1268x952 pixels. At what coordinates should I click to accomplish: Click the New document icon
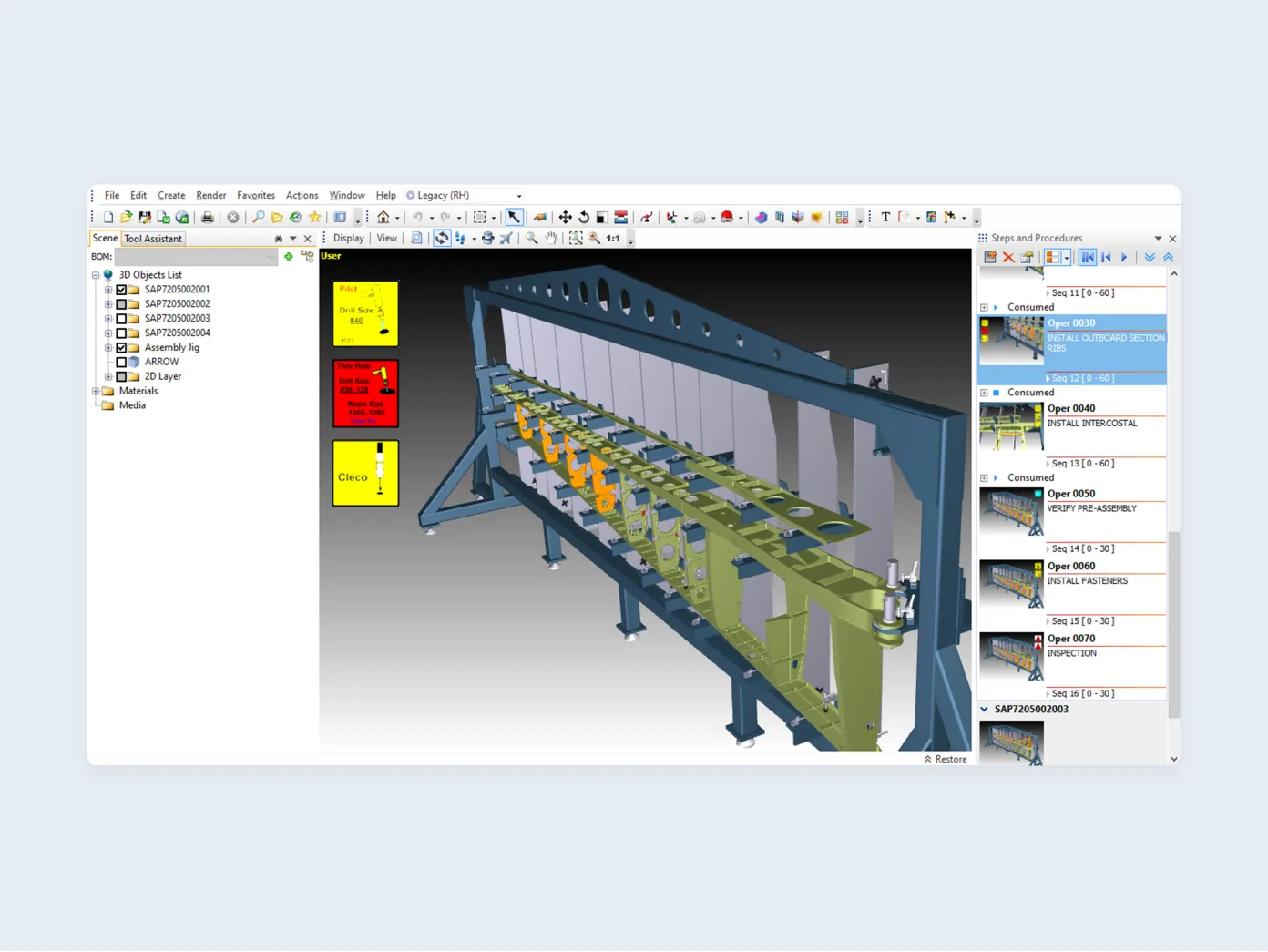pos(108,218)
